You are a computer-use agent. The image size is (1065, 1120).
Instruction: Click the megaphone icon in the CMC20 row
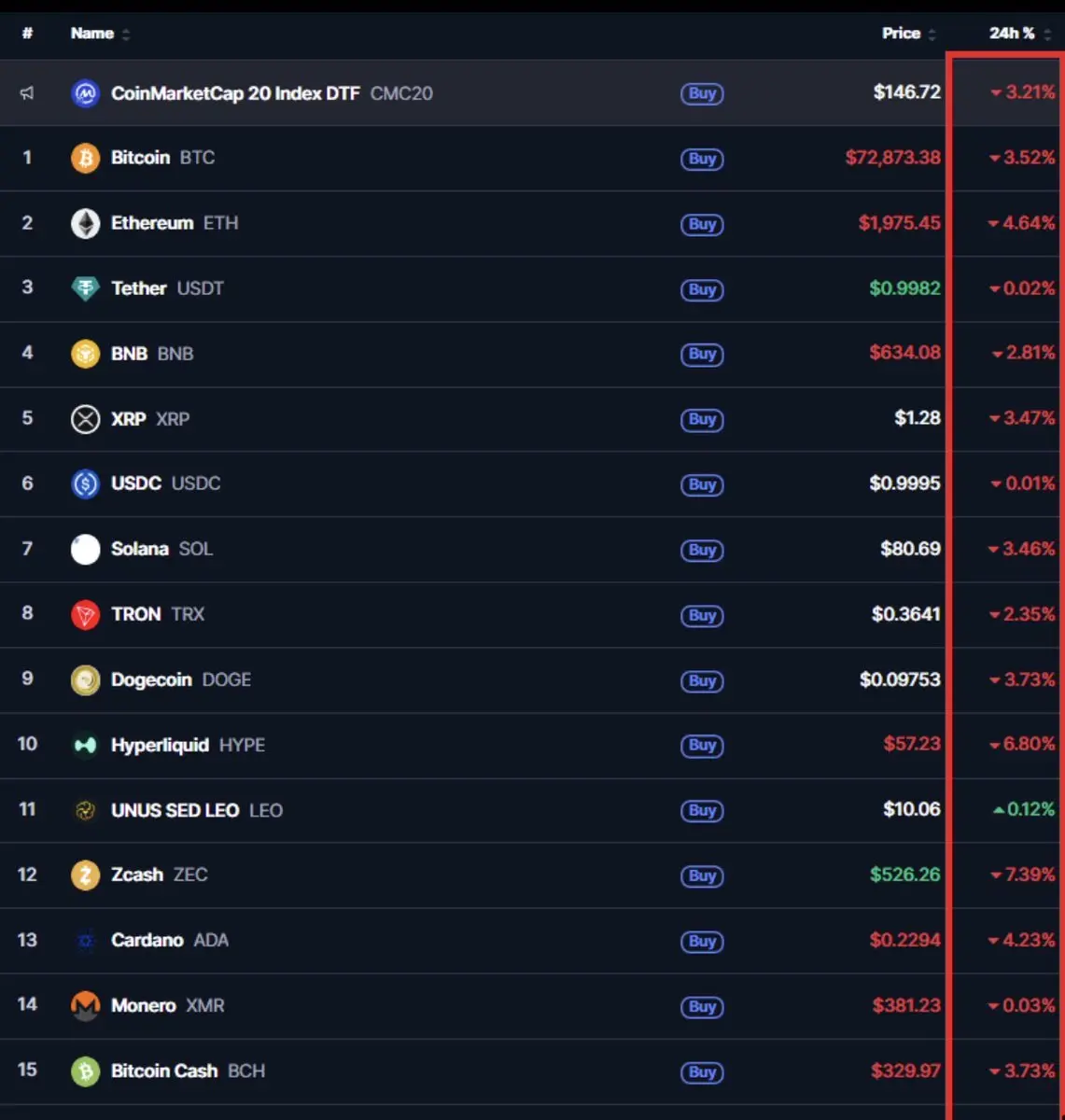point(27,93)
